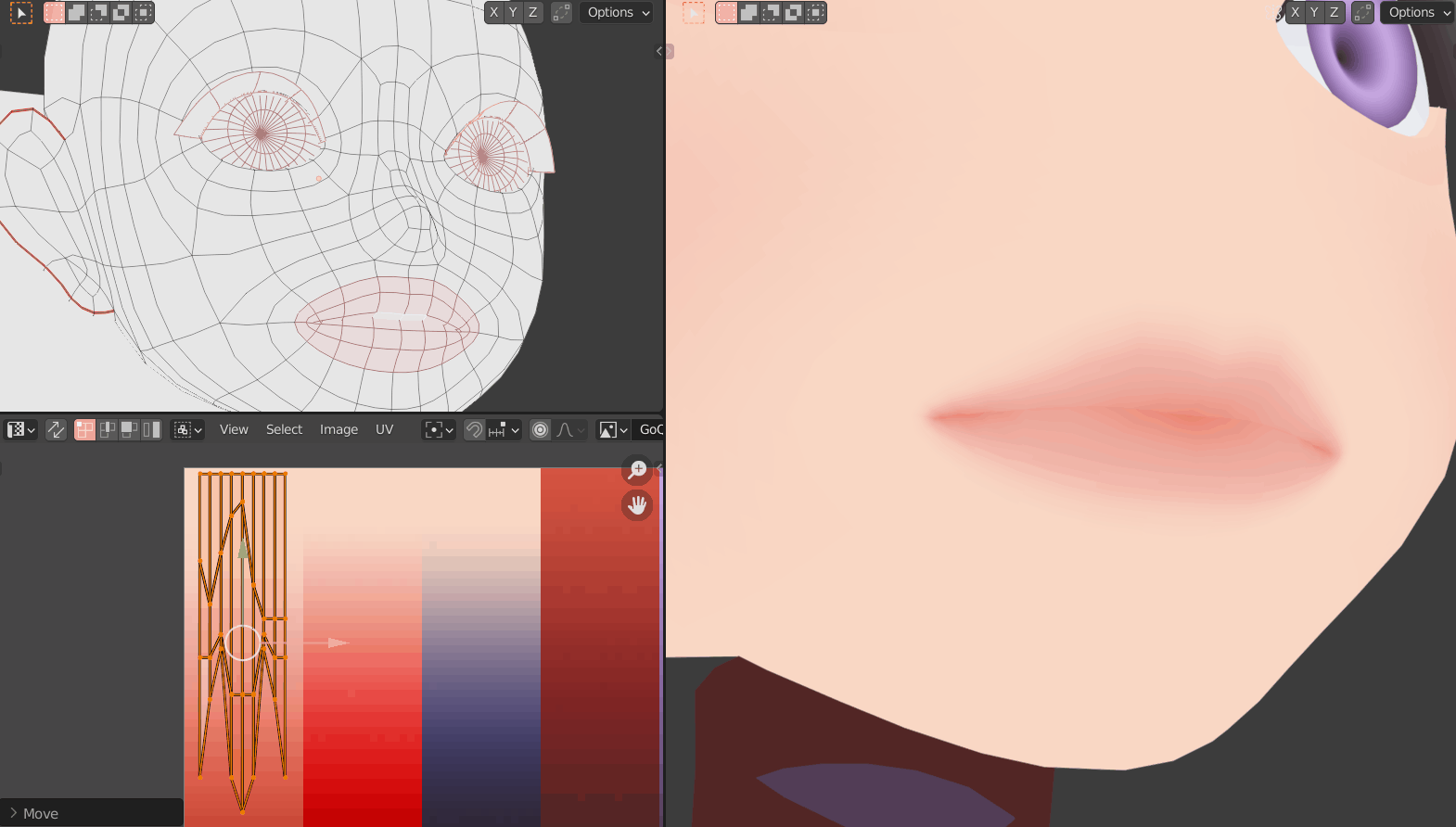The width and height of the screenshot is (1456, 827).
Task: Open the pivot point dropdown in UV editor
Action: [x=439, y=430]
